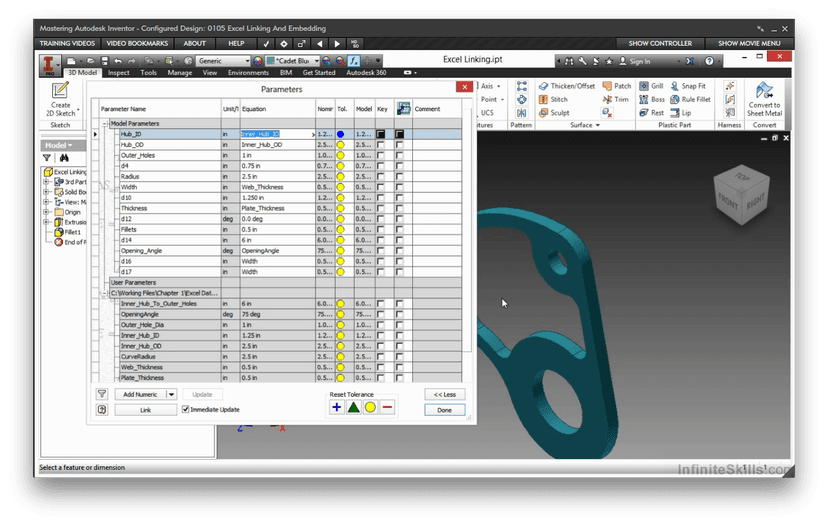The image size is (828, 525).
Task: Click the filter funnel icon in model browser
Action: (x=47, y=158)
